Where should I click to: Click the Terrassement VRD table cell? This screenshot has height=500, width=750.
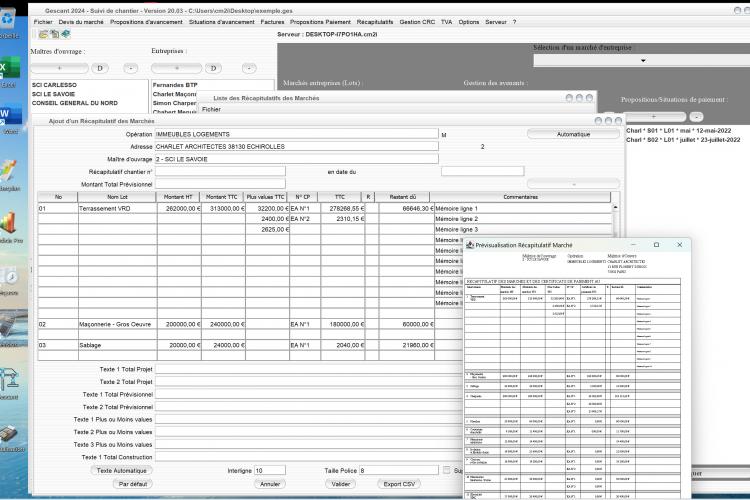(117, 209)
